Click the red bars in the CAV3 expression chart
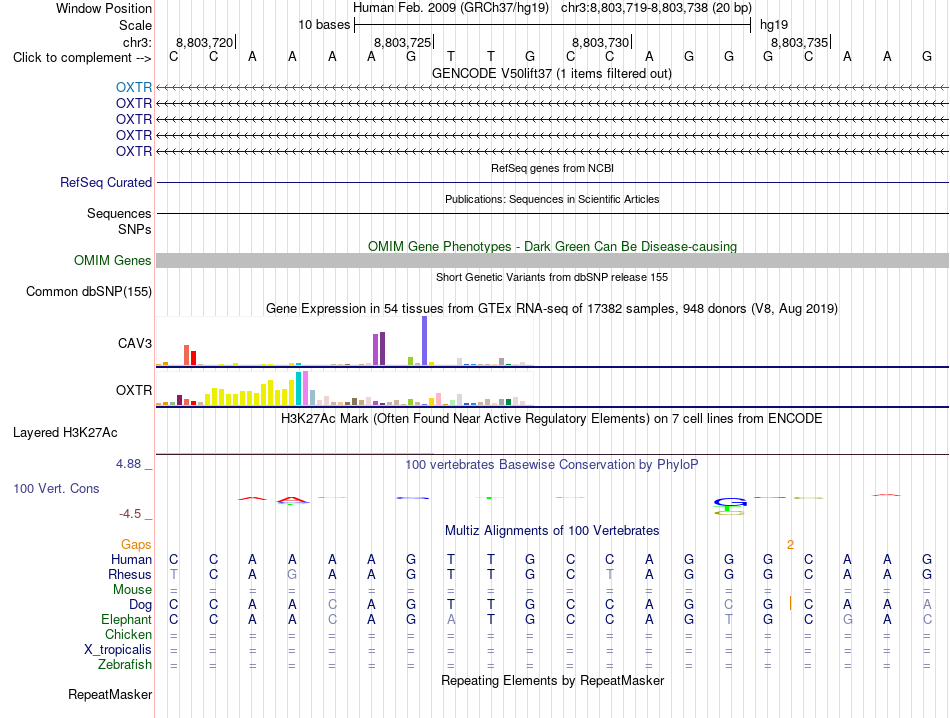The image size is (950, 718). pyautogui.click(x=190, y=355)
